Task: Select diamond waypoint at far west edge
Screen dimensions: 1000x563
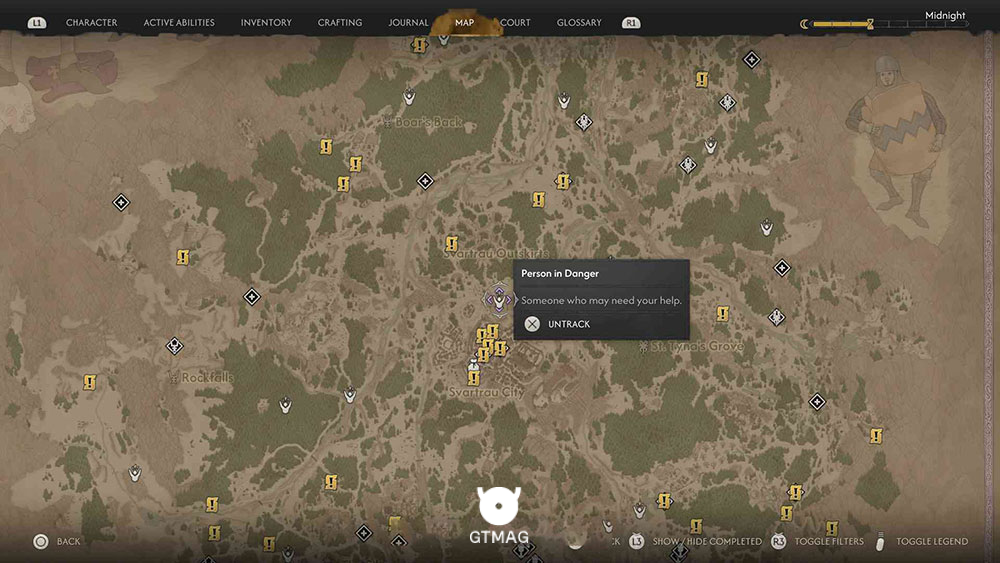Action: click(x=121, y=203)
